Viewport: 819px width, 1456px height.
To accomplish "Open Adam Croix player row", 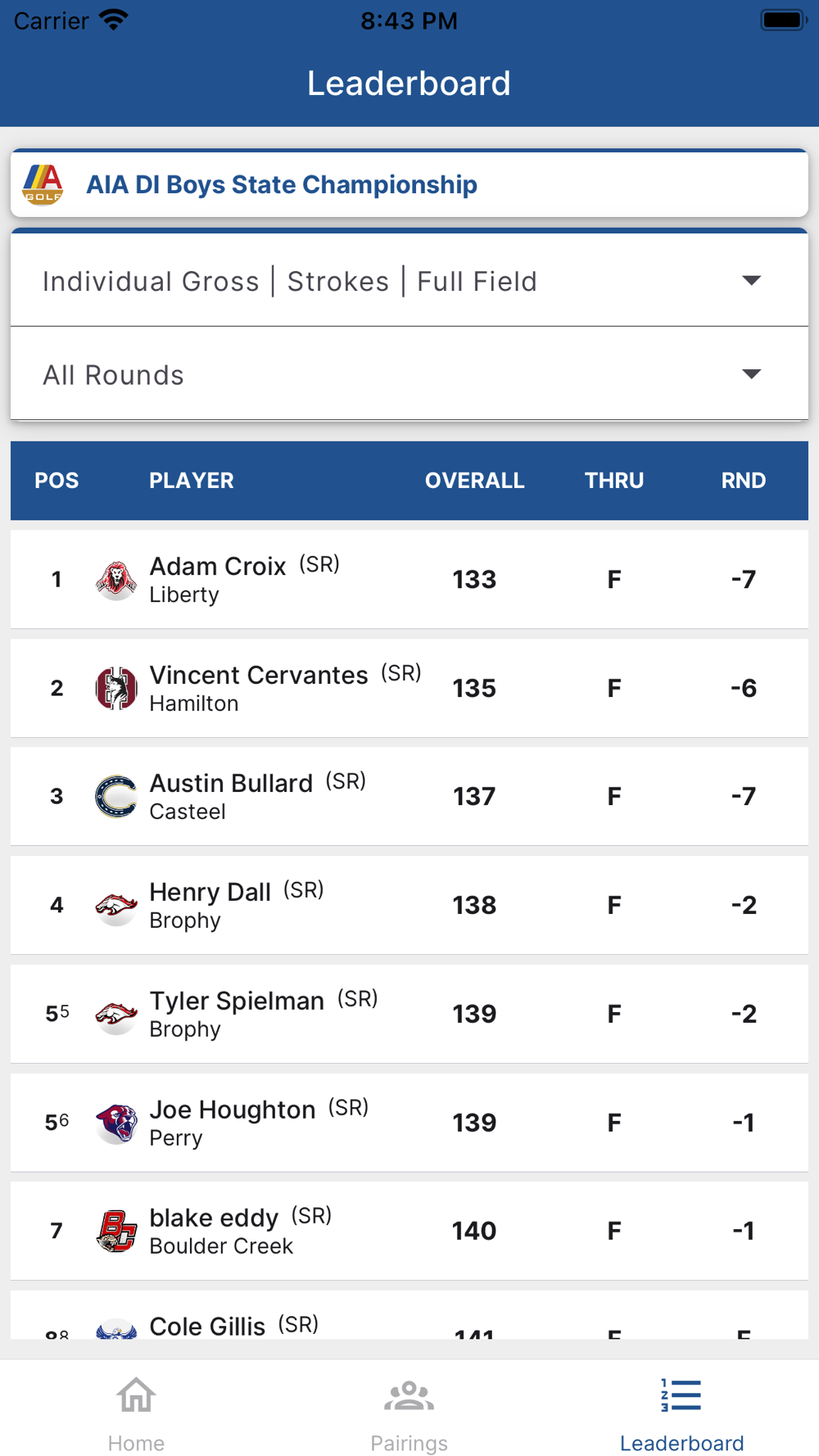I will click(x=409, y=579).
